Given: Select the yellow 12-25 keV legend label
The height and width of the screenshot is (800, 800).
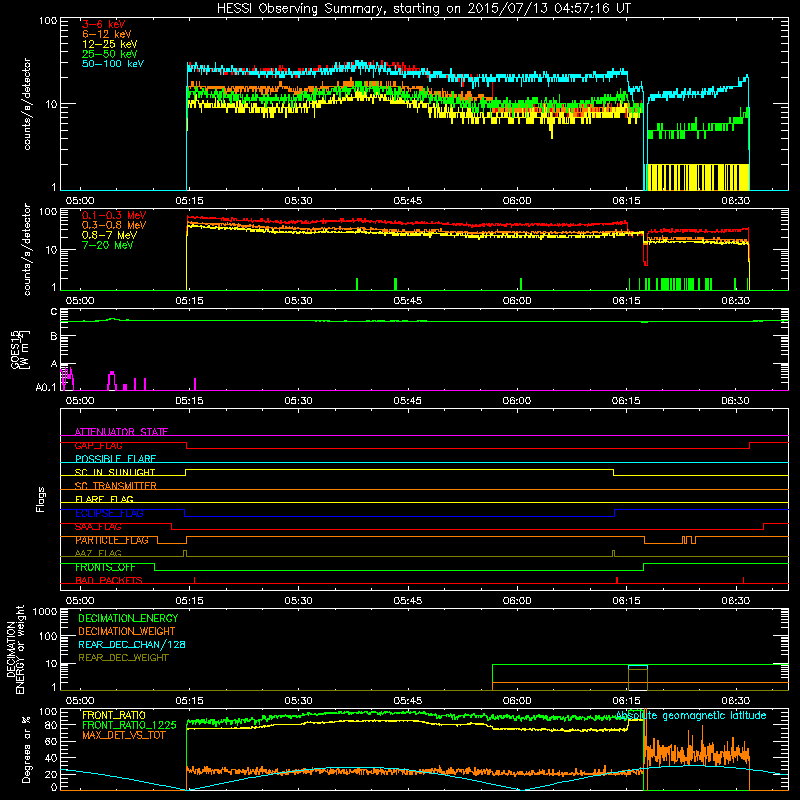Looking at the screenshot, I should 109,44.
